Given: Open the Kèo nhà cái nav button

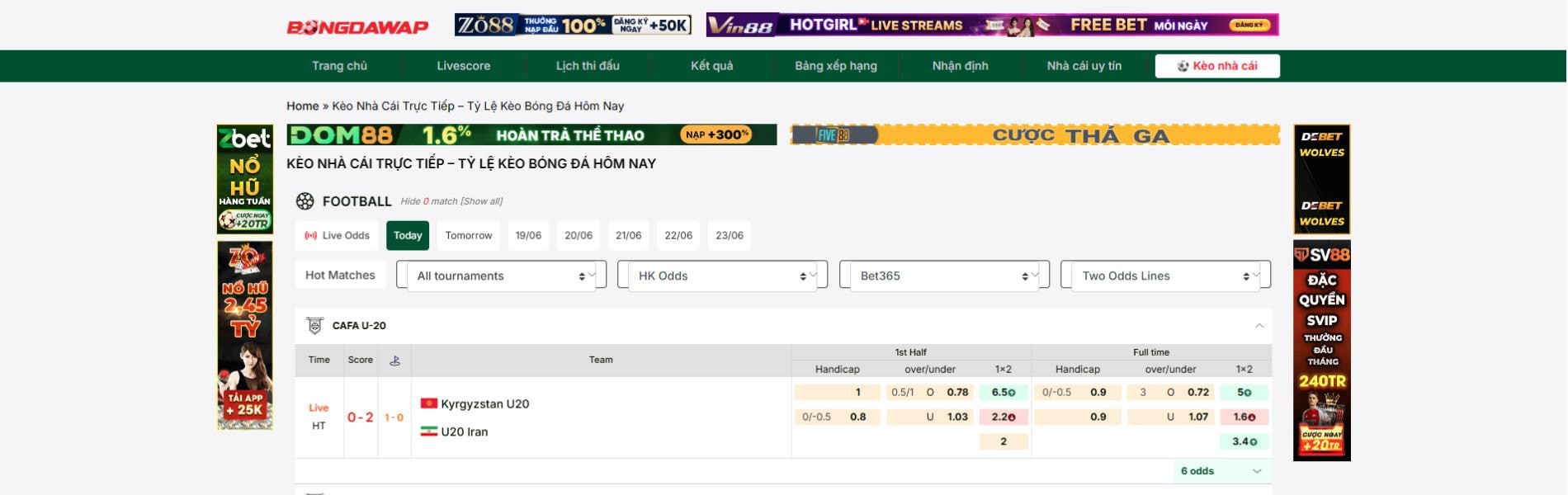Looking at the screenshot, I should [1216, 66].
